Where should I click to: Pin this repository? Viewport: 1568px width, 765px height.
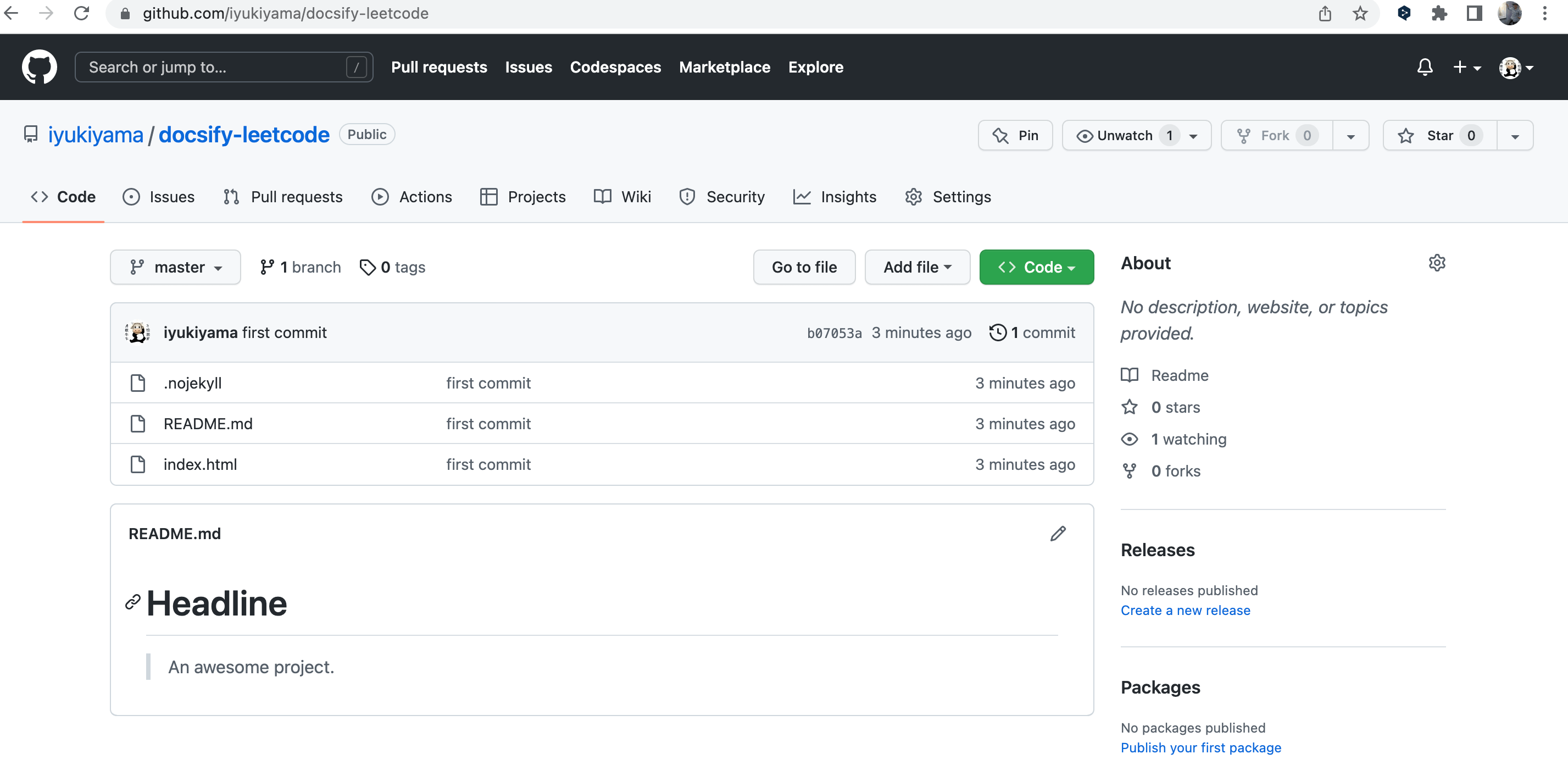tap(1015, 135)
